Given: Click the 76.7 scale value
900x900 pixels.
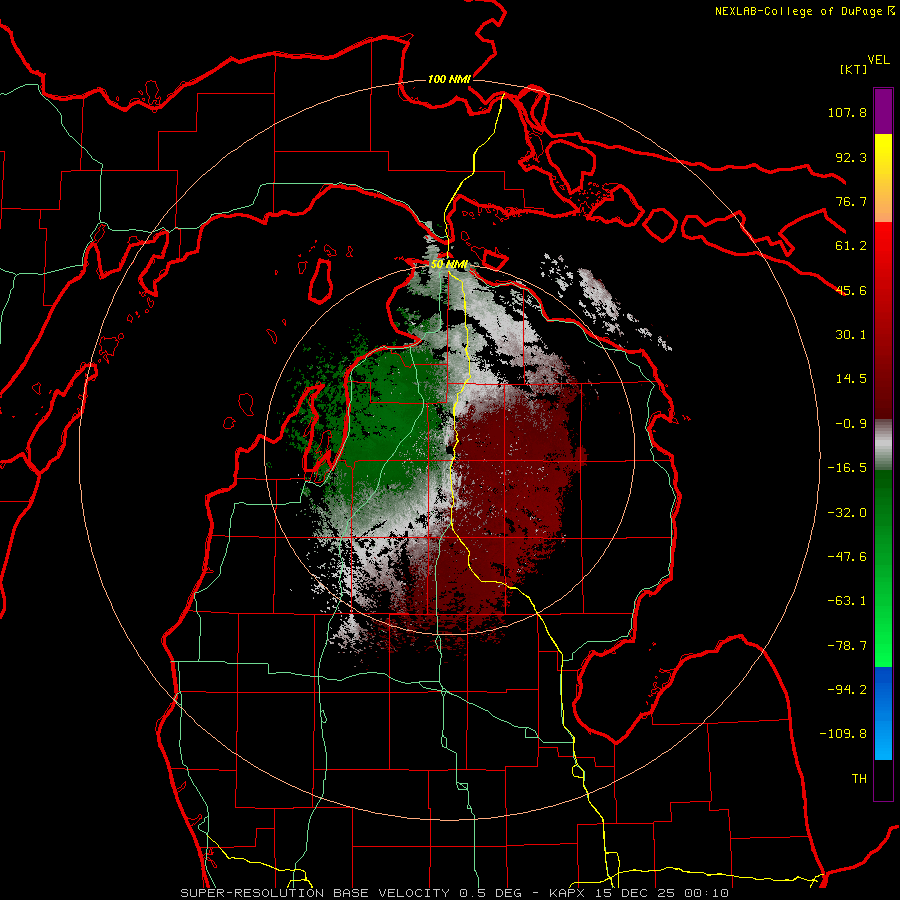Looking at the screenshot, I should pyautogui.click(x=851, y=201).
